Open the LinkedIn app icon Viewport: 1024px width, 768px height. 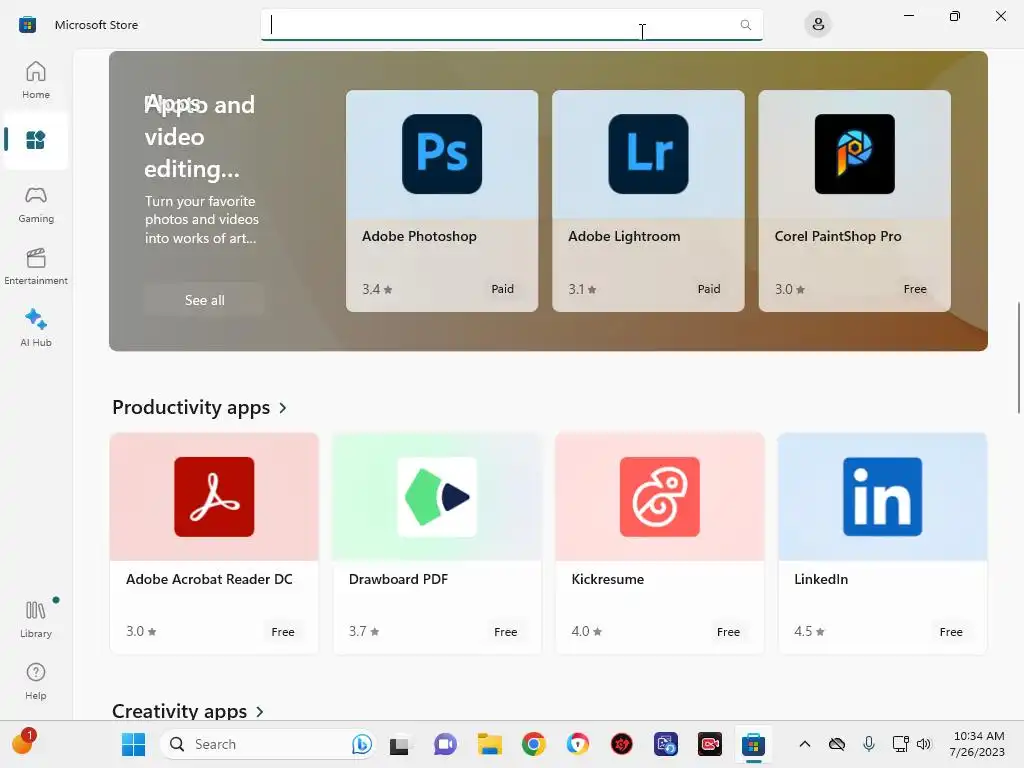point(882,497)
